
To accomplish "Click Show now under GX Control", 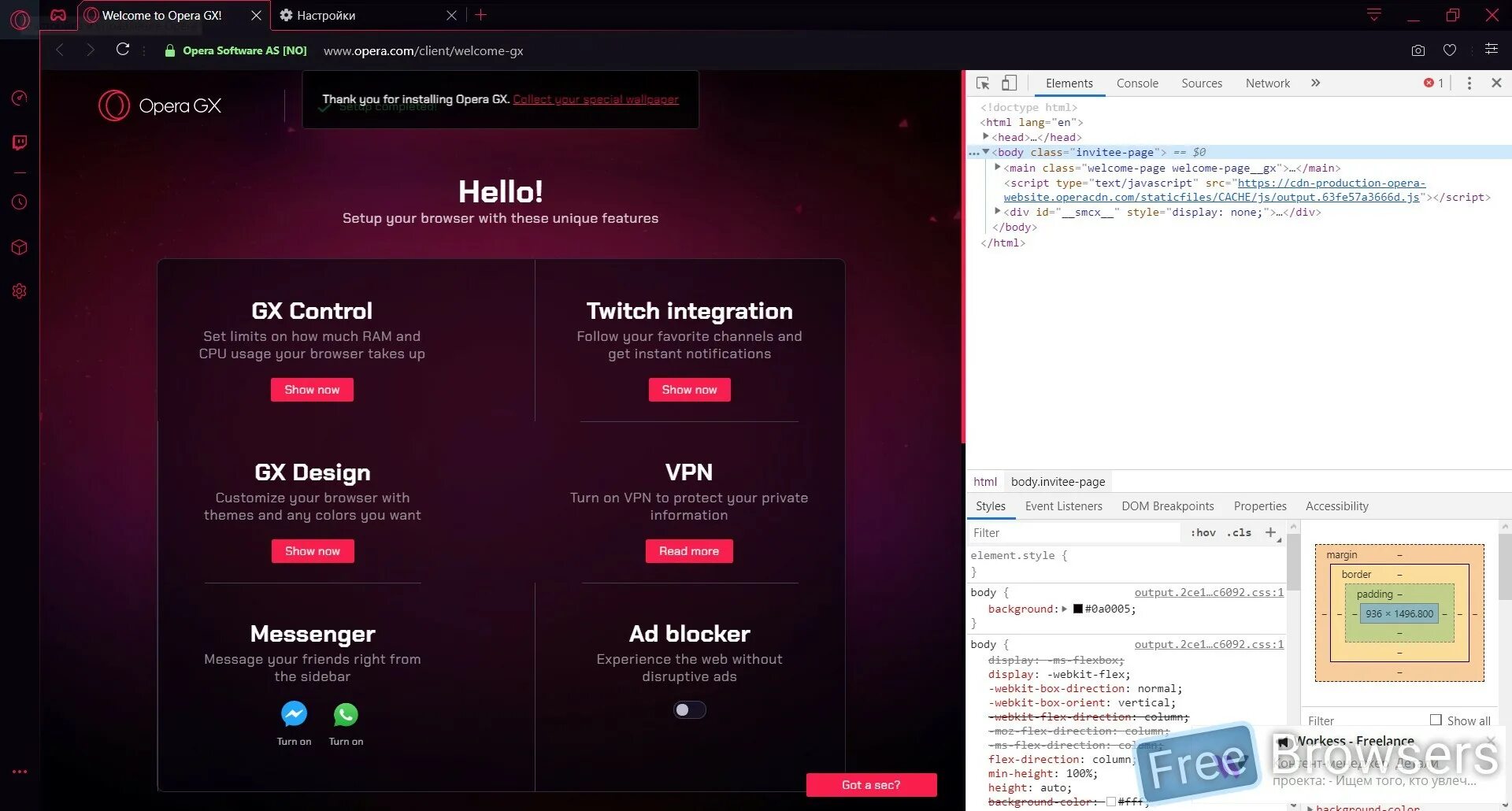I will click(312, 390).
